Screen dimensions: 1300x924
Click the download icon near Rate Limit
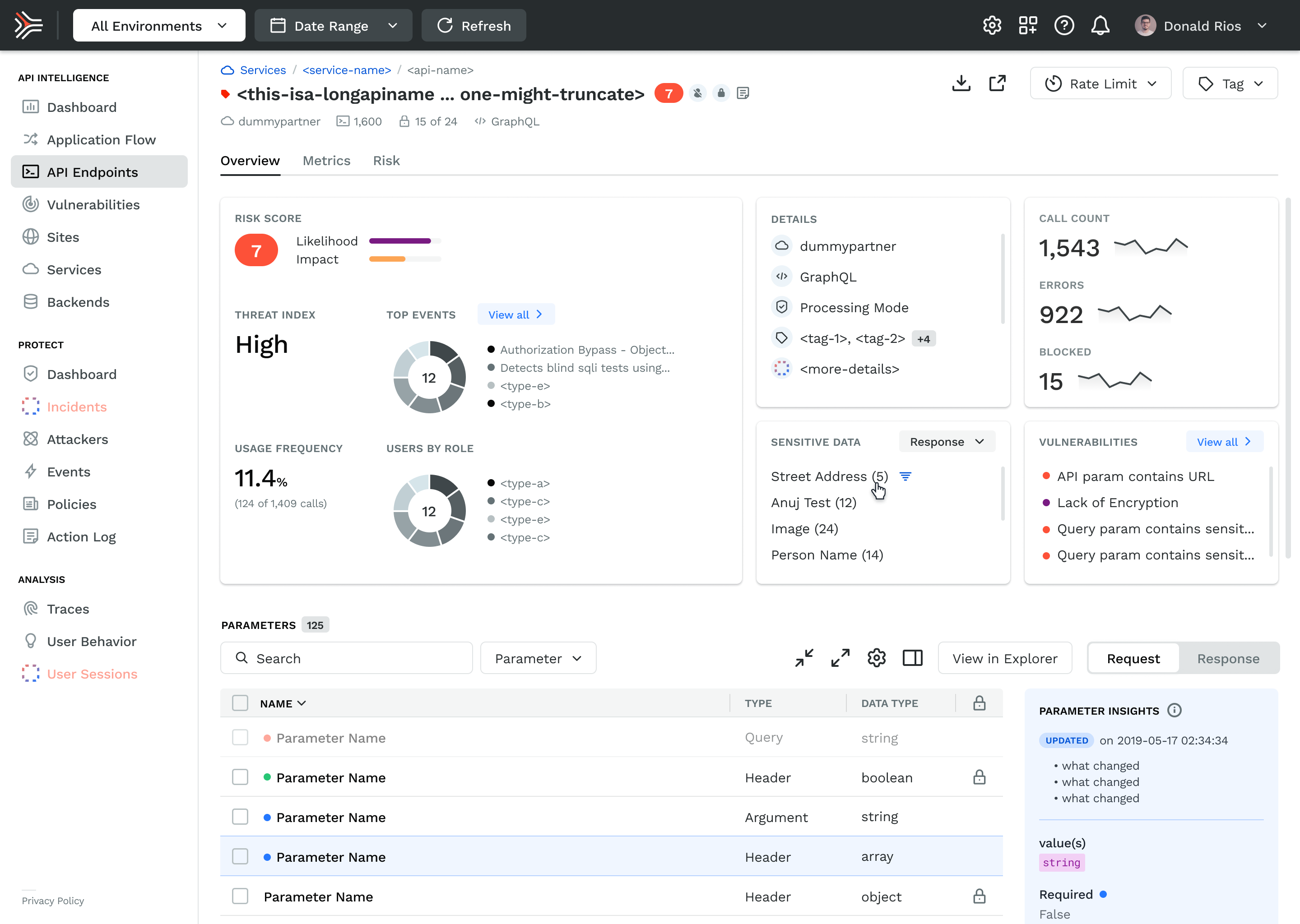961,83
